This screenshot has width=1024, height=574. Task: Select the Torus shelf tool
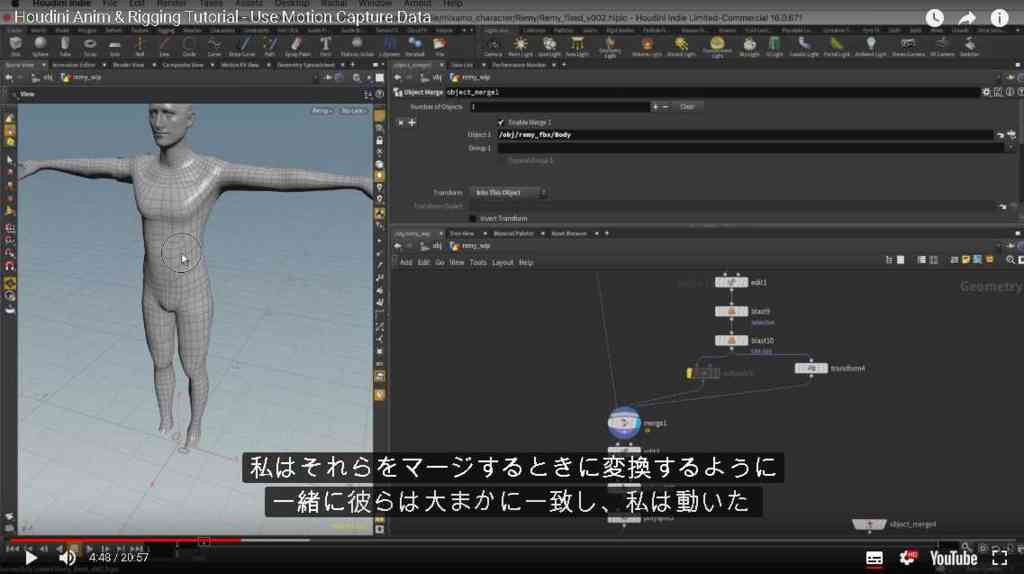coord(89,46)
